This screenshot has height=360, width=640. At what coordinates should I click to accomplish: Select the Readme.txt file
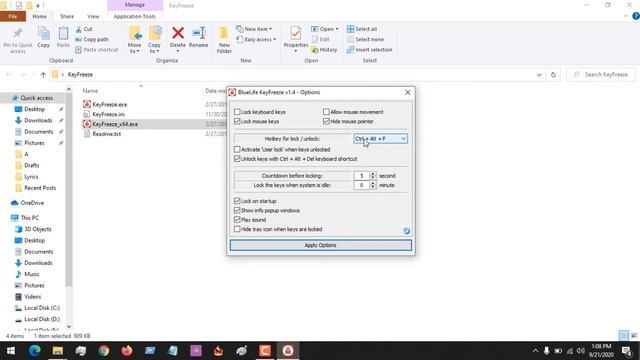102,134
